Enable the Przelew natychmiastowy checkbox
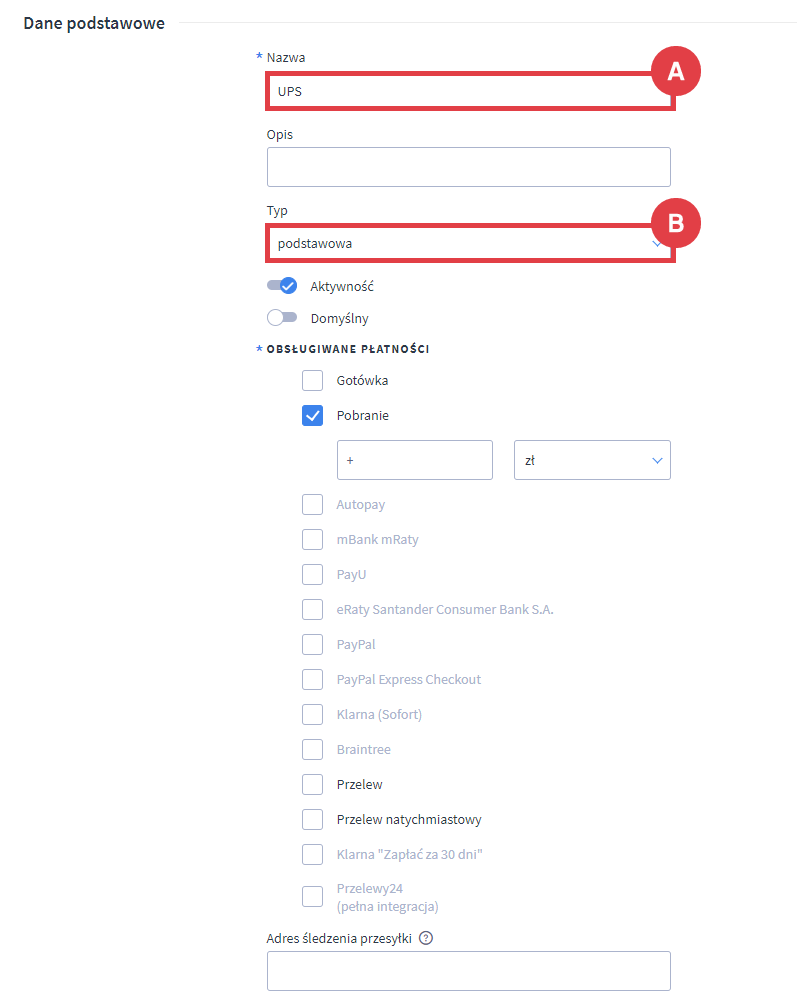 click(312, 820)
